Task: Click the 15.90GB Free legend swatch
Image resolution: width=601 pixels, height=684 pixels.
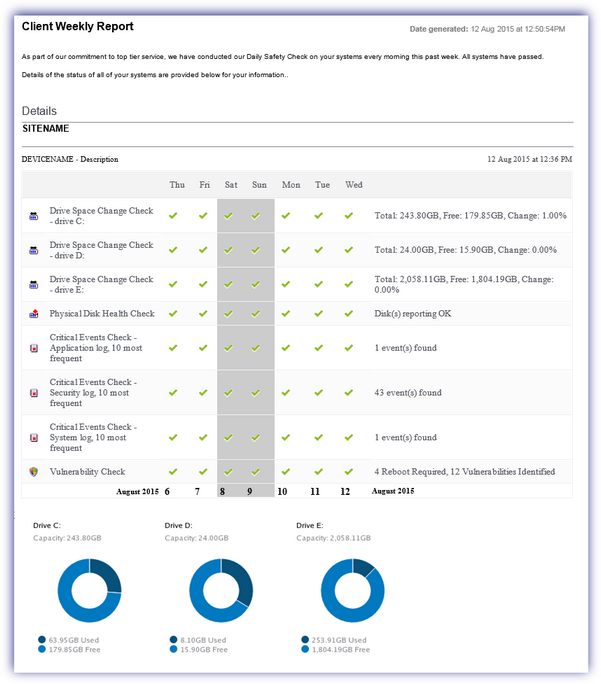Action: 174,650
